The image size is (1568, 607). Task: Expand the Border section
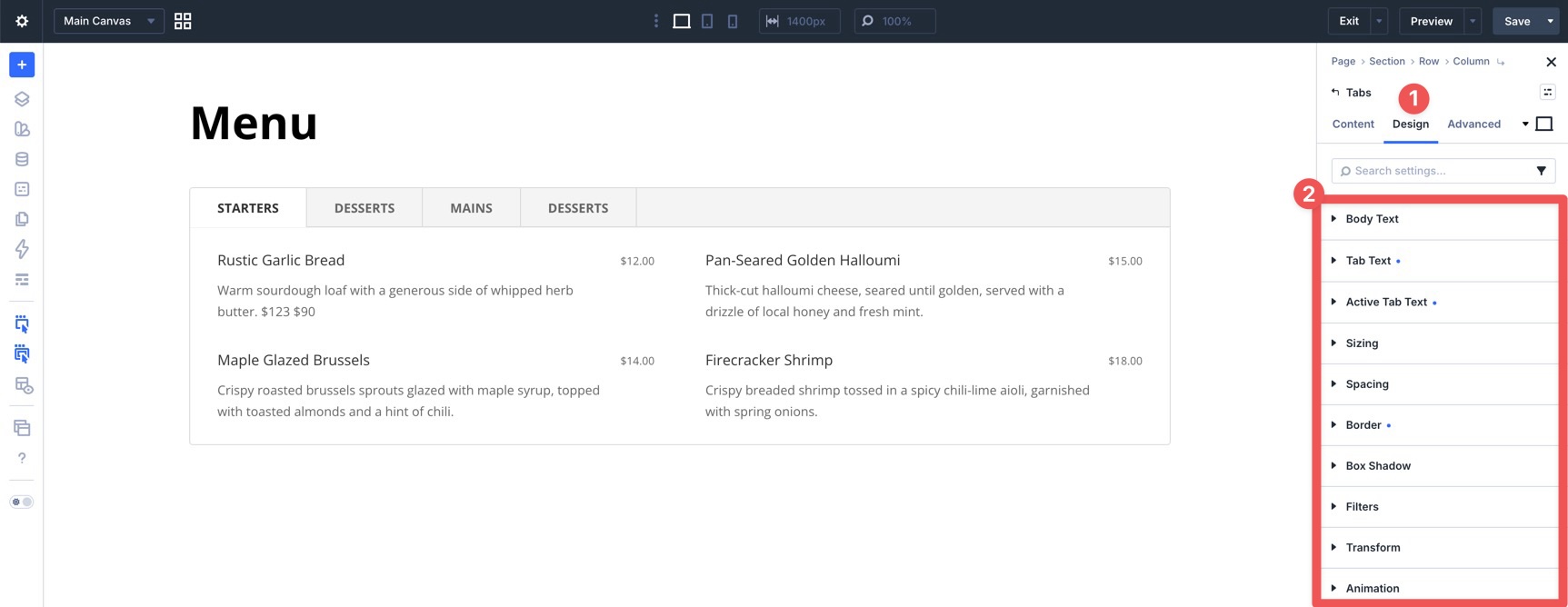[x=1440, y=425]
